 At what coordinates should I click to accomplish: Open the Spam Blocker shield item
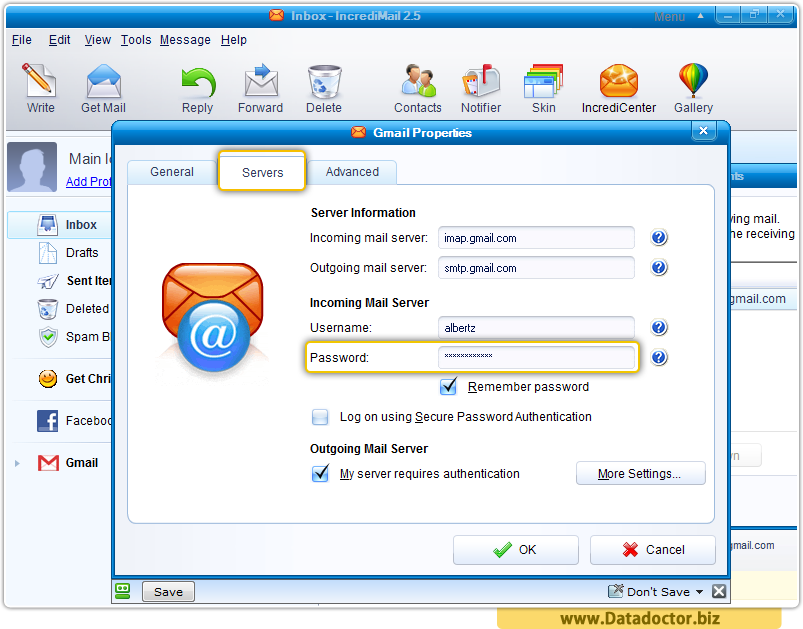[74, 337]
